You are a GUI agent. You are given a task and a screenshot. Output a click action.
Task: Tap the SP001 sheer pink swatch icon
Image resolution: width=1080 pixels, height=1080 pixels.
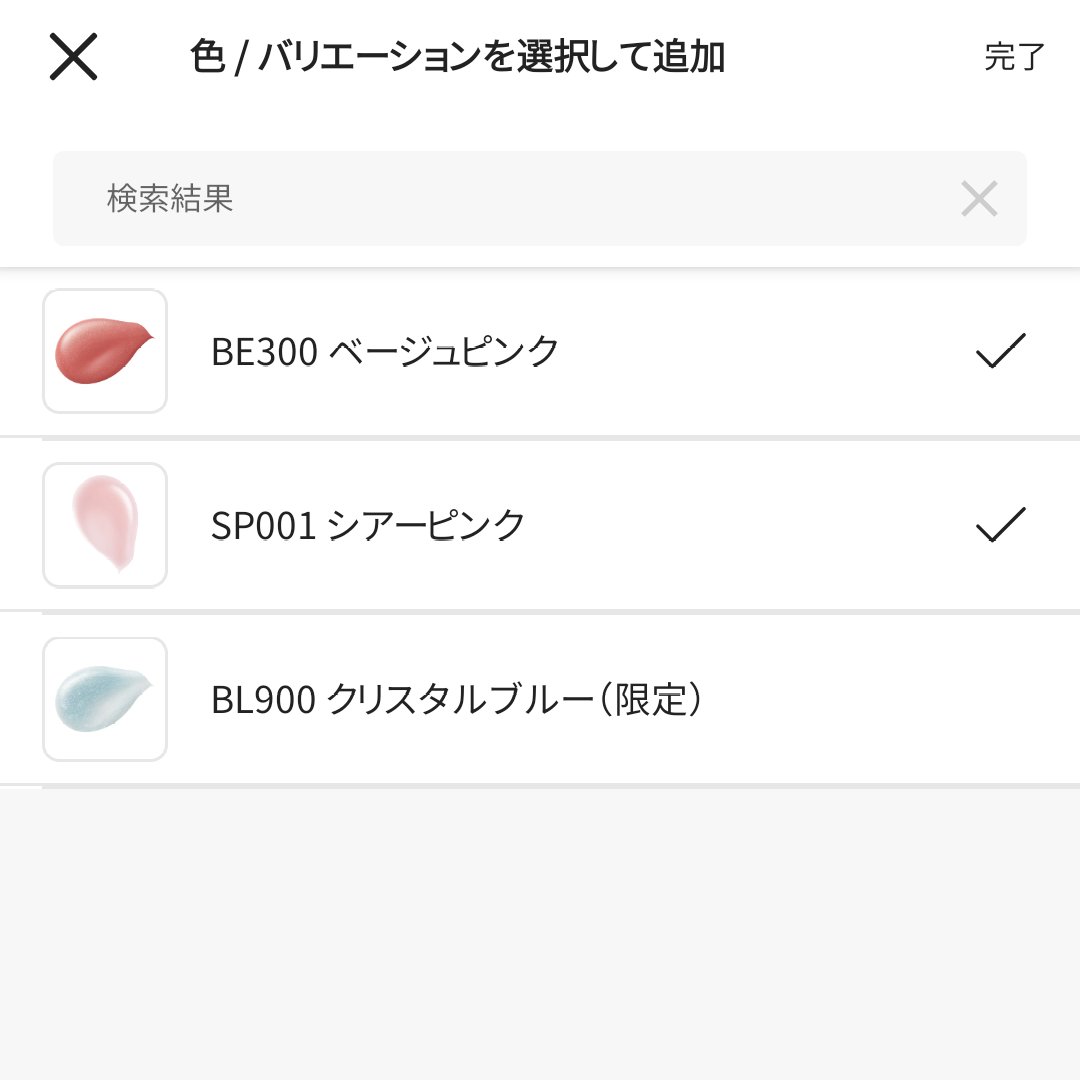[x=105, y=525]
